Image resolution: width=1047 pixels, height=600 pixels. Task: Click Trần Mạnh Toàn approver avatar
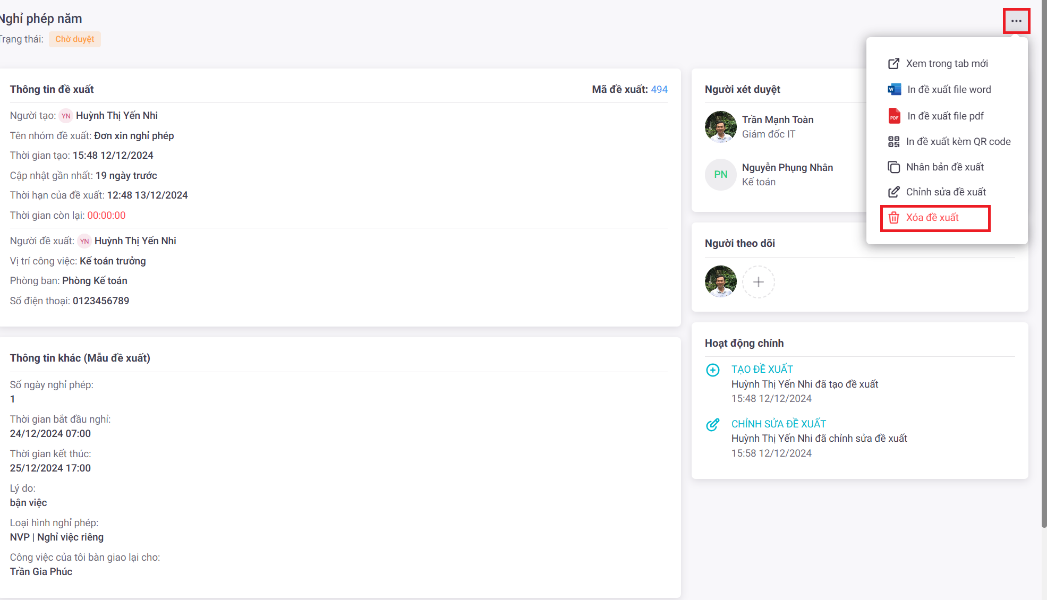coord(721,127)
